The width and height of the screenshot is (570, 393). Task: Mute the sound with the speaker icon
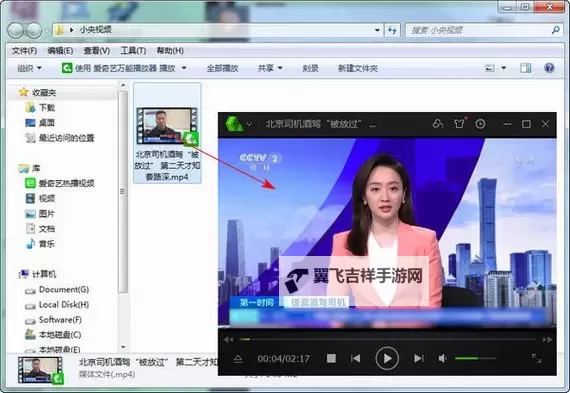[x=442, y=358]
